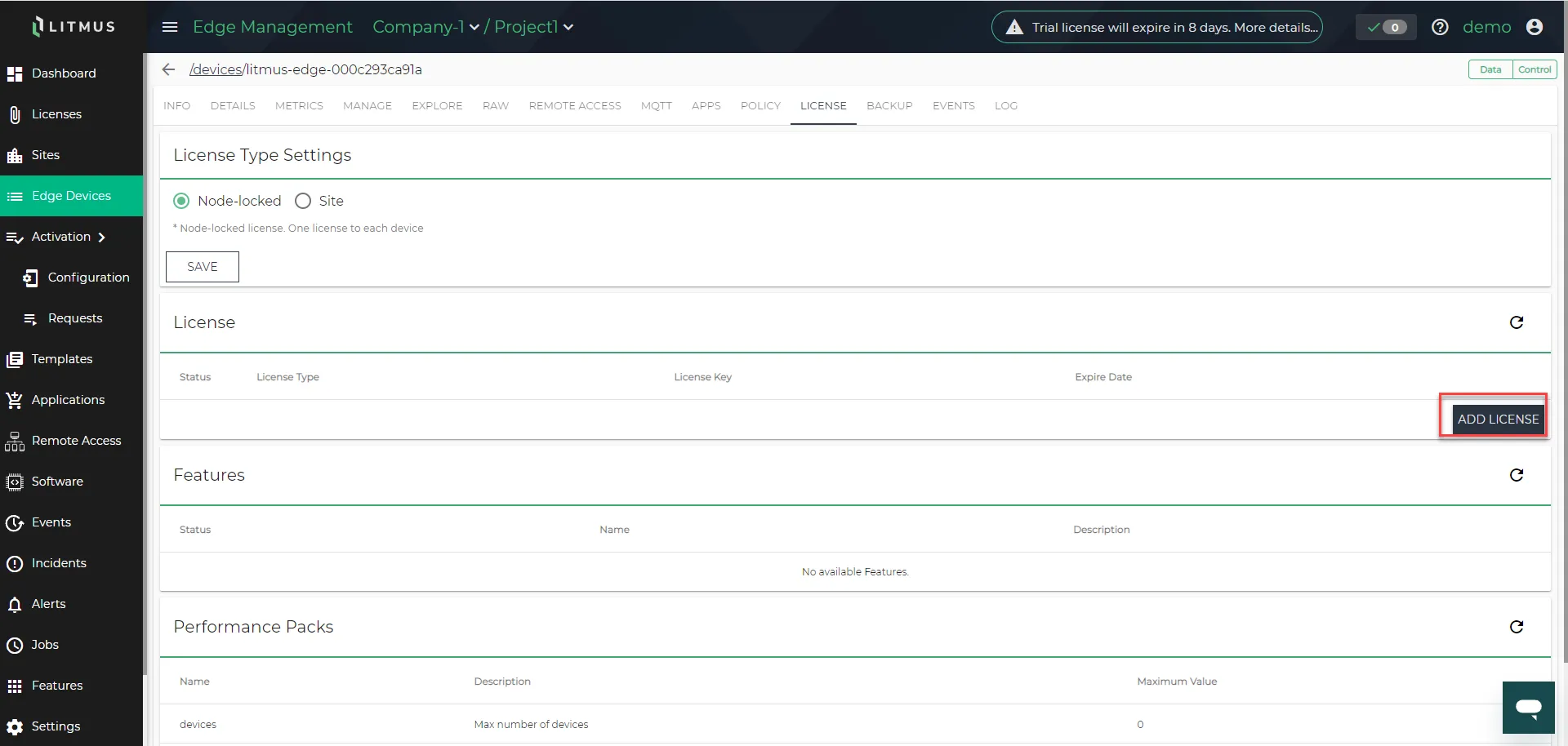Expand the Project1 dropdown
The height and width of the screenshot is (746, 1568).
(x=534, y=27)
